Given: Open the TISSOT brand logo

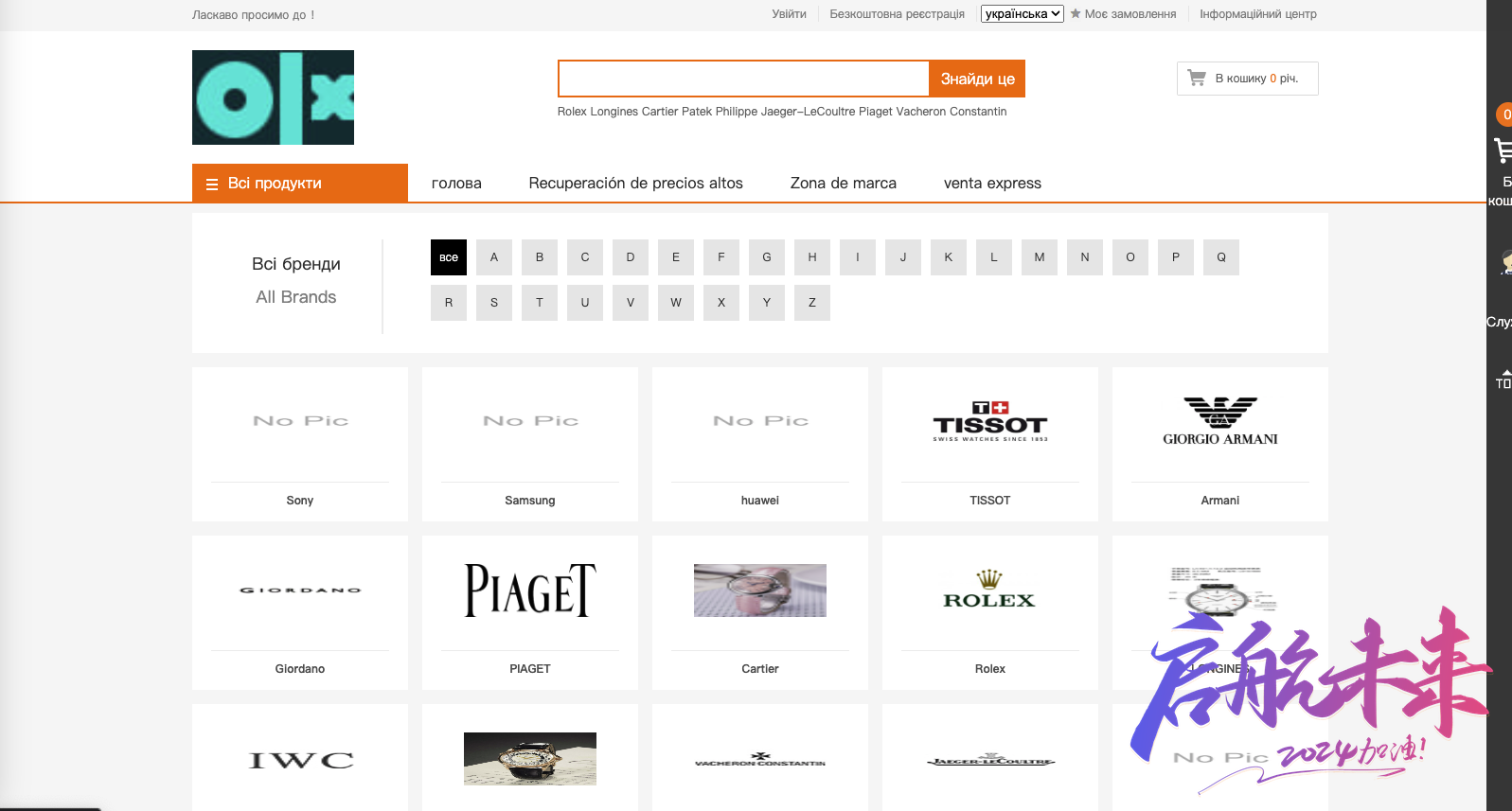Looking at the screenshot, I should [x=990, y=422].
